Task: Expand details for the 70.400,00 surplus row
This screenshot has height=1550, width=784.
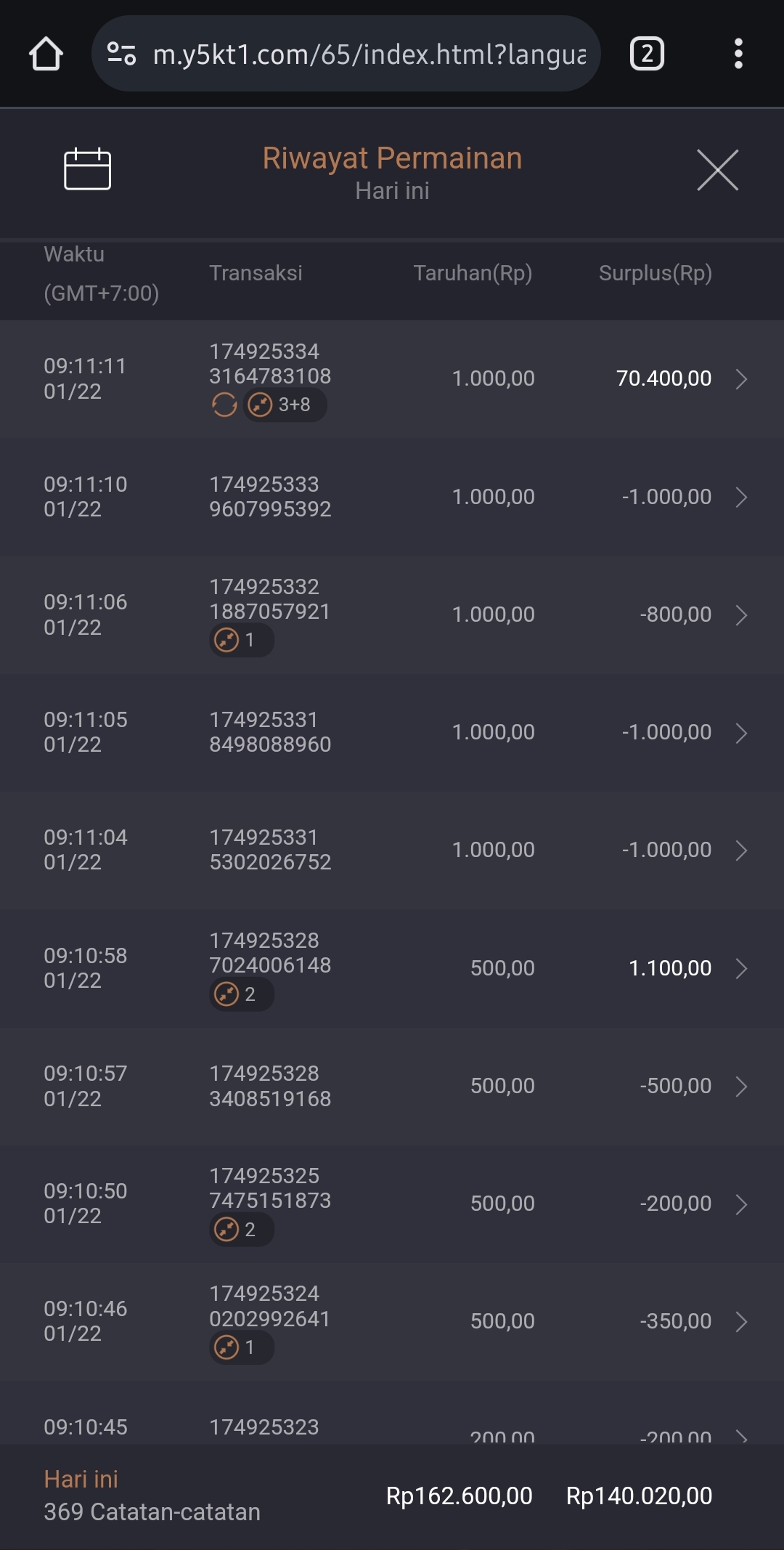Action: click(x=741, y=379)
